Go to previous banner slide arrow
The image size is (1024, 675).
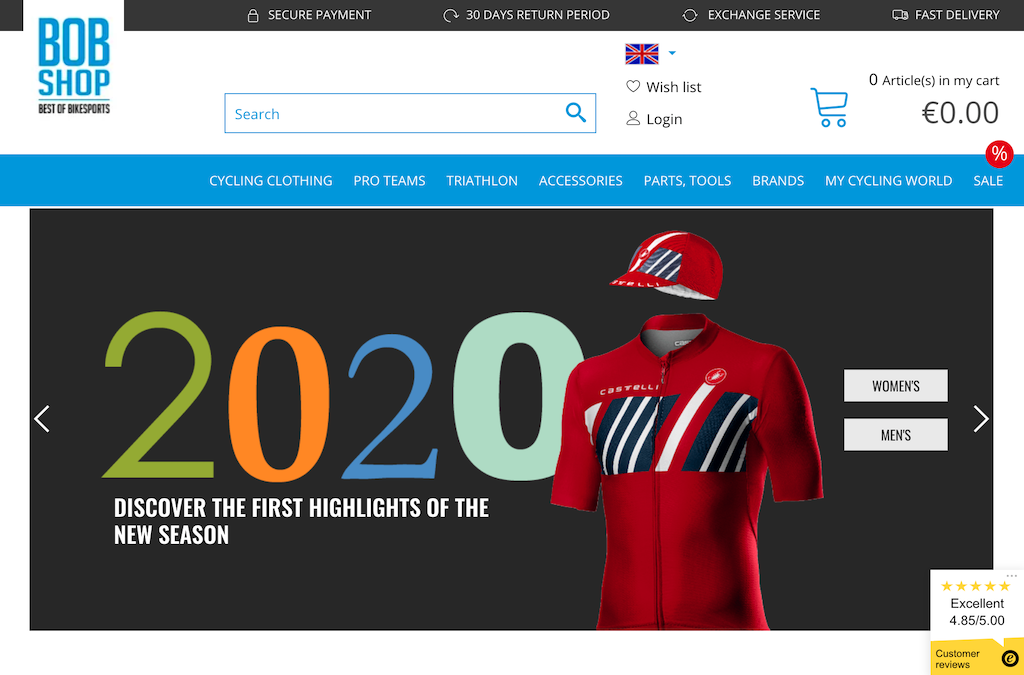coord(42,419)
